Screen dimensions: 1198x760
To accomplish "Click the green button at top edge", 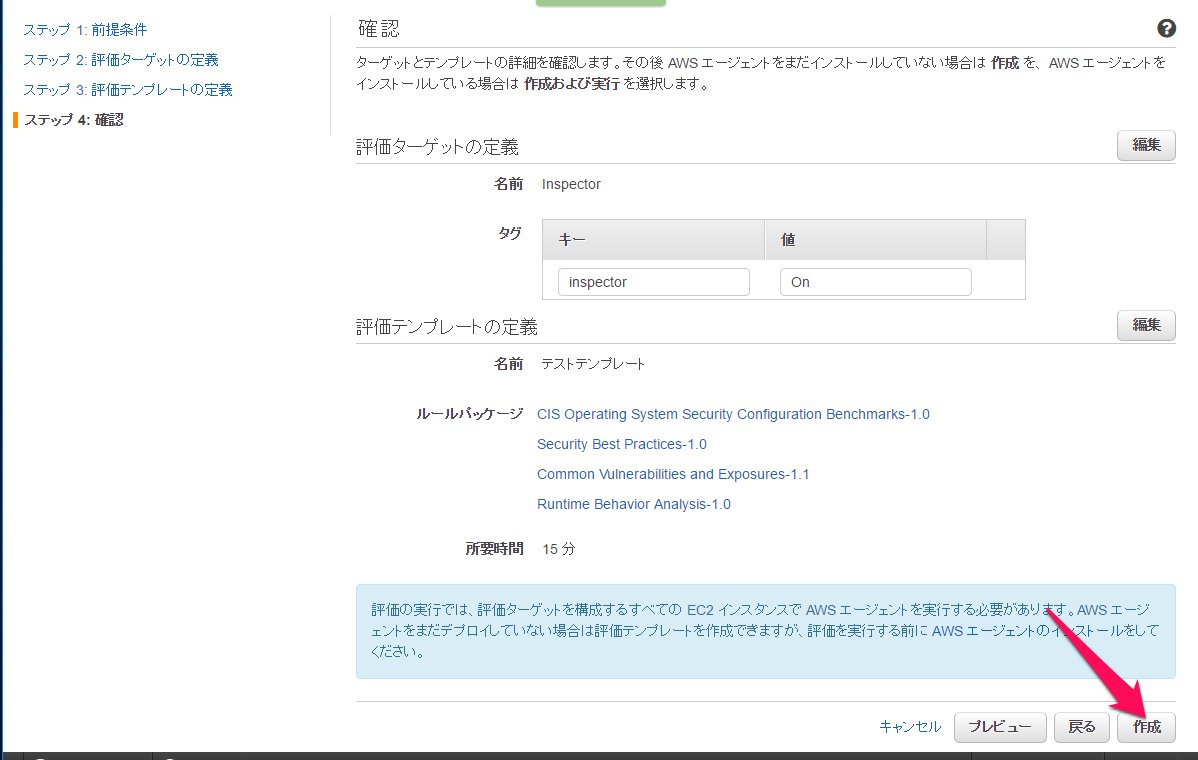I will pyautogui.click(x=600, y=3).
